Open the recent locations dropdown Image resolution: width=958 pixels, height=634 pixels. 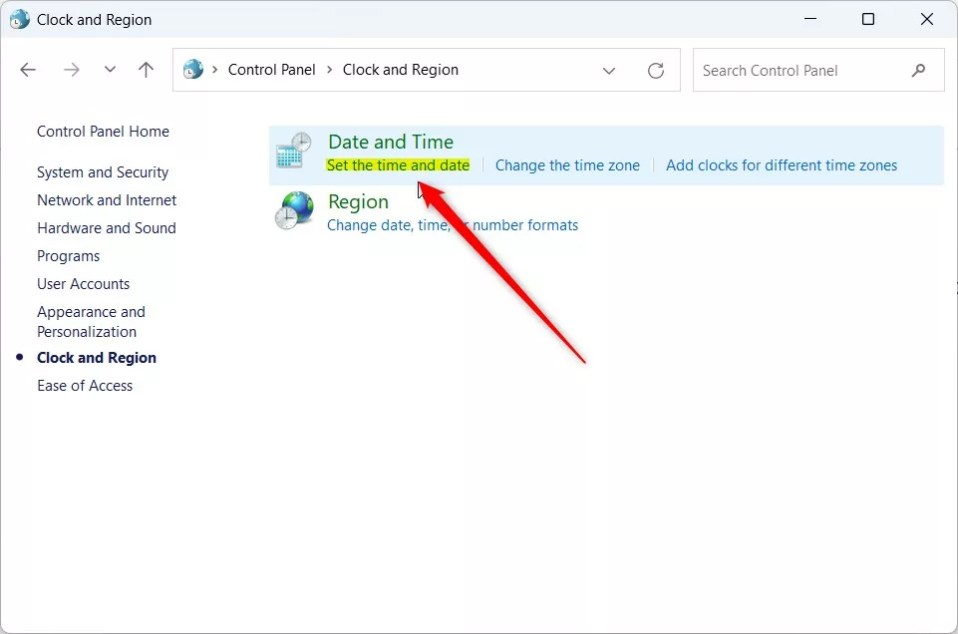point(110,69)
